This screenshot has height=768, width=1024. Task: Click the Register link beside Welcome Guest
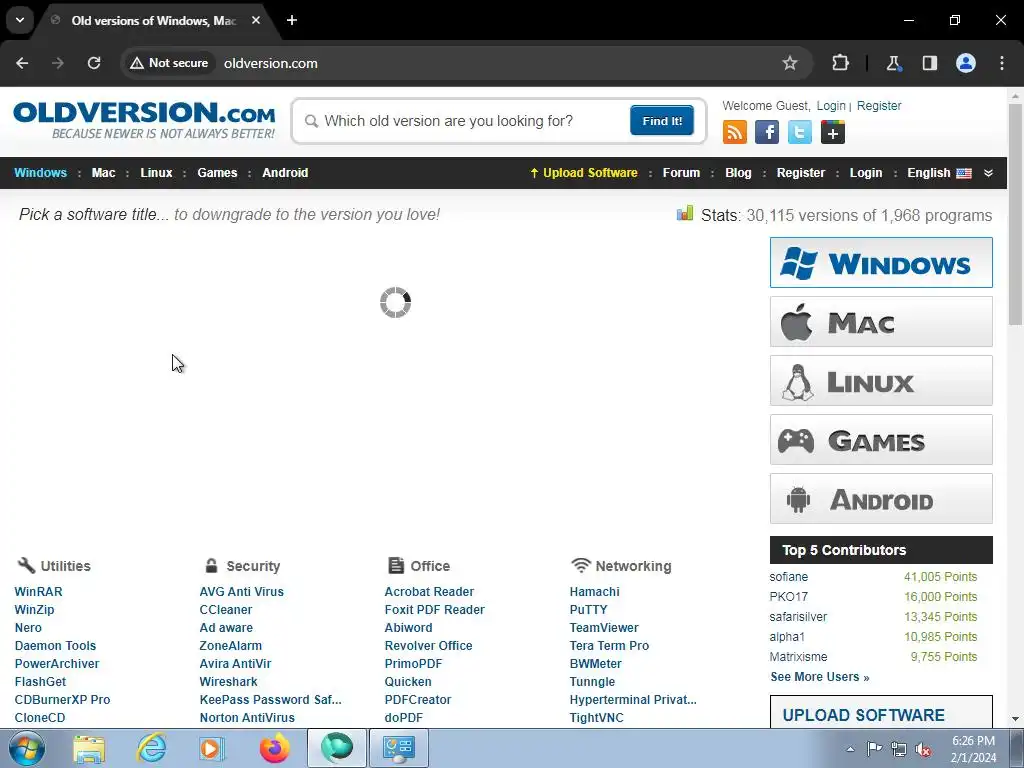coord(878,106)
